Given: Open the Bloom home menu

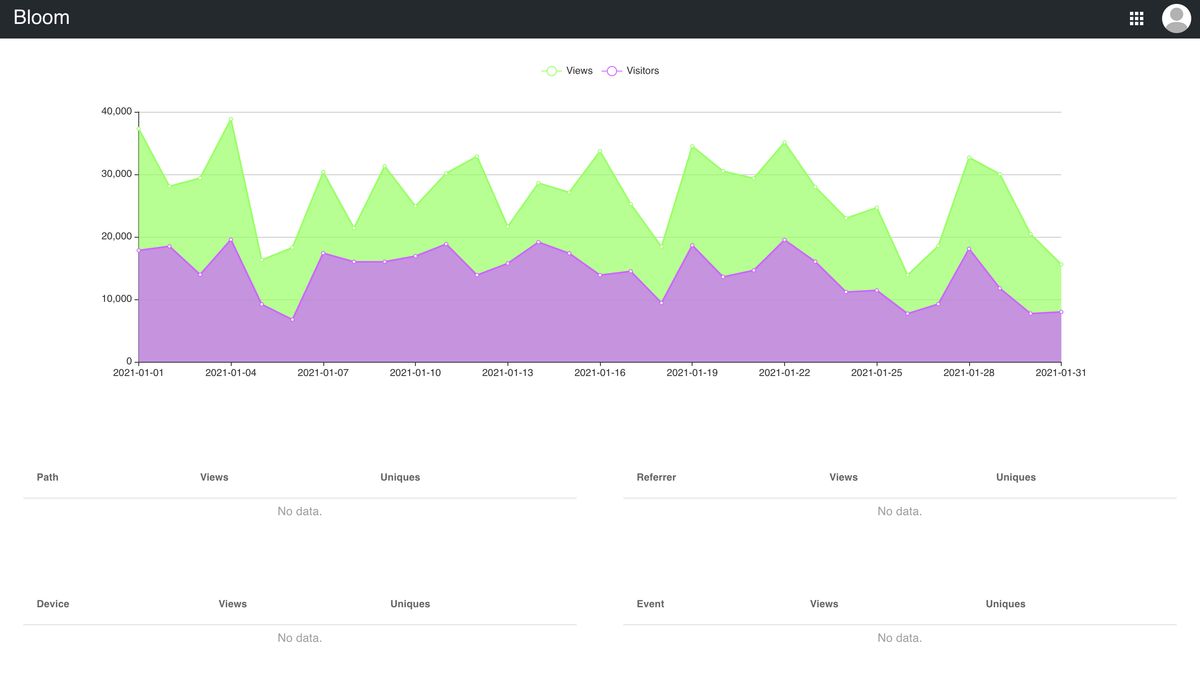Looking at the screenshot, I should click(x=42, y=17).
